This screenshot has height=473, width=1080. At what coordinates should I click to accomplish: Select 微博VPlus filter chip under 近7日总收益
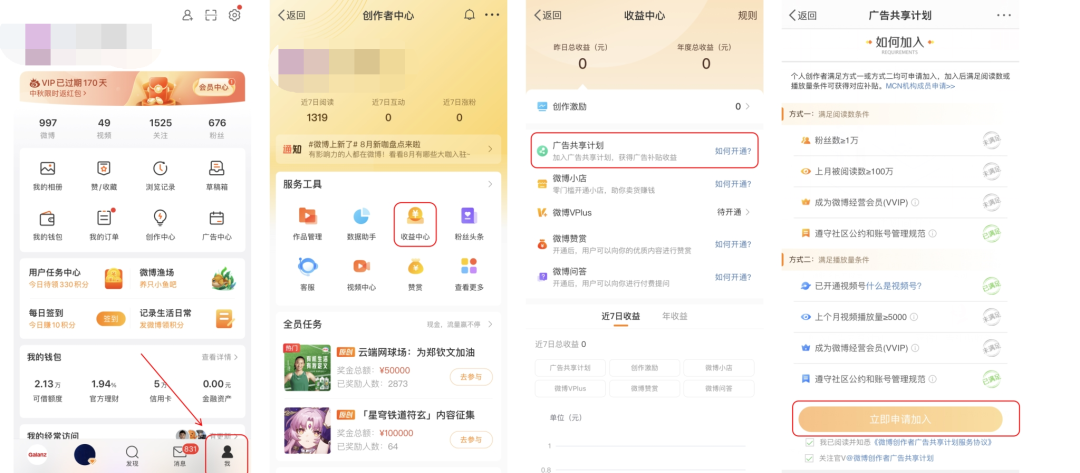tap(570, 388)
